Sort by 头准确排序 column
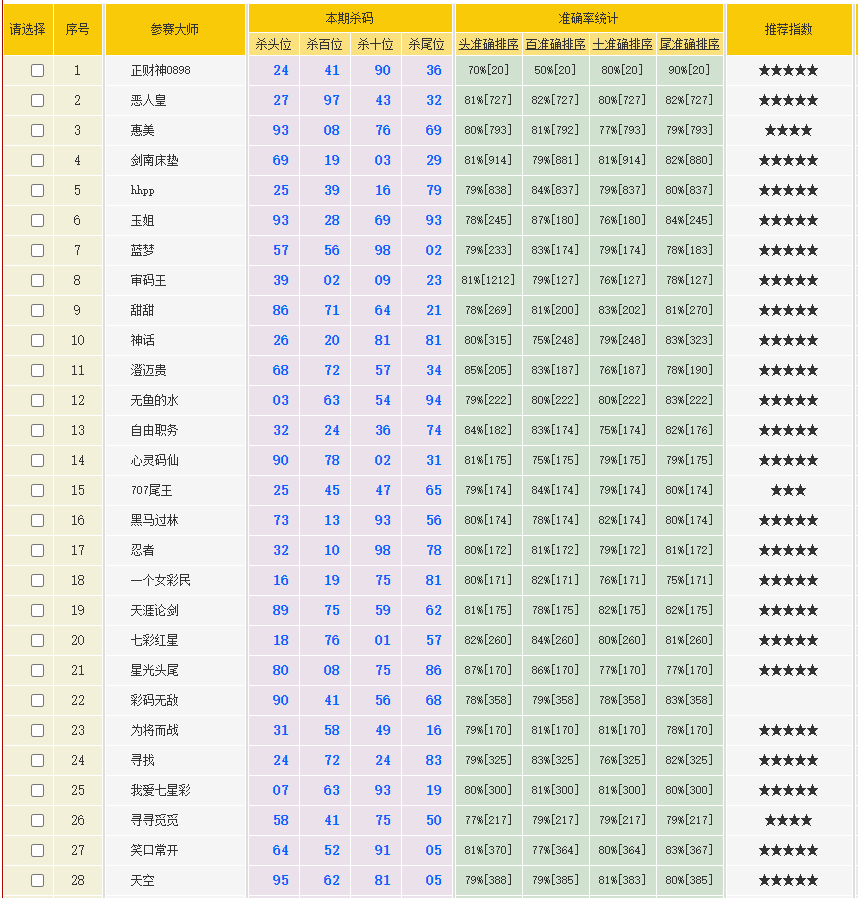This screenshot has height=898, width=858. coord(488,45)
